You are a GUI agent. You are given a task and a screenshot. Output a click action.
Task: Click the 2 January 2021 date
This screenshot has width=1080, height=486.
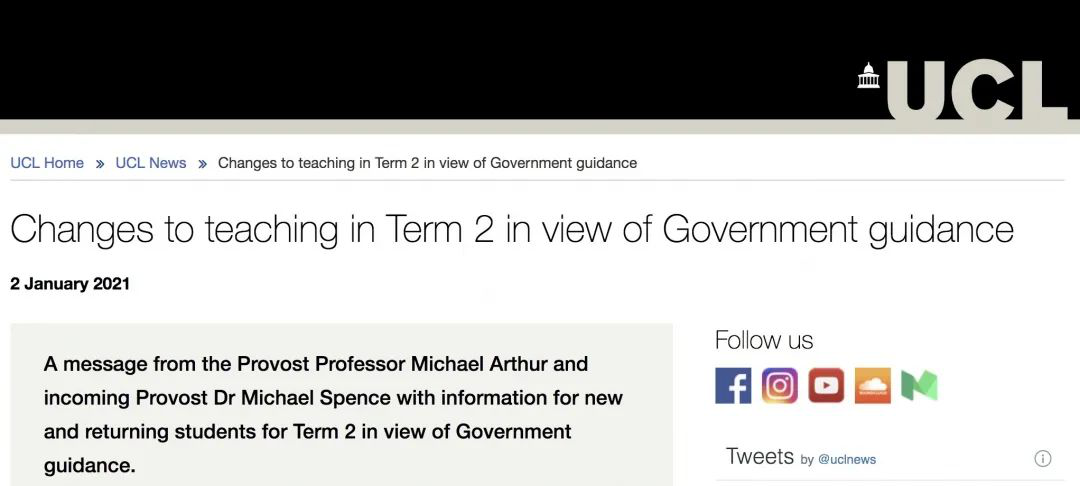click(70, 284)
